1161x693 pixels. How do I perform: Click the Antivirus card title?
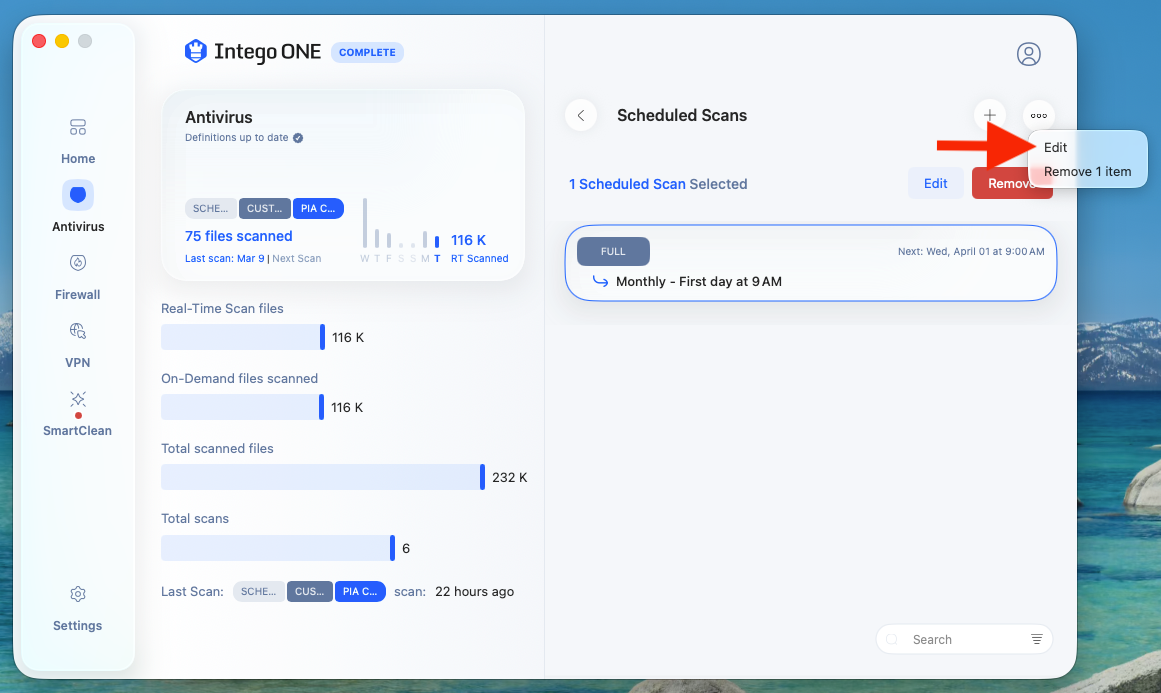218,117
